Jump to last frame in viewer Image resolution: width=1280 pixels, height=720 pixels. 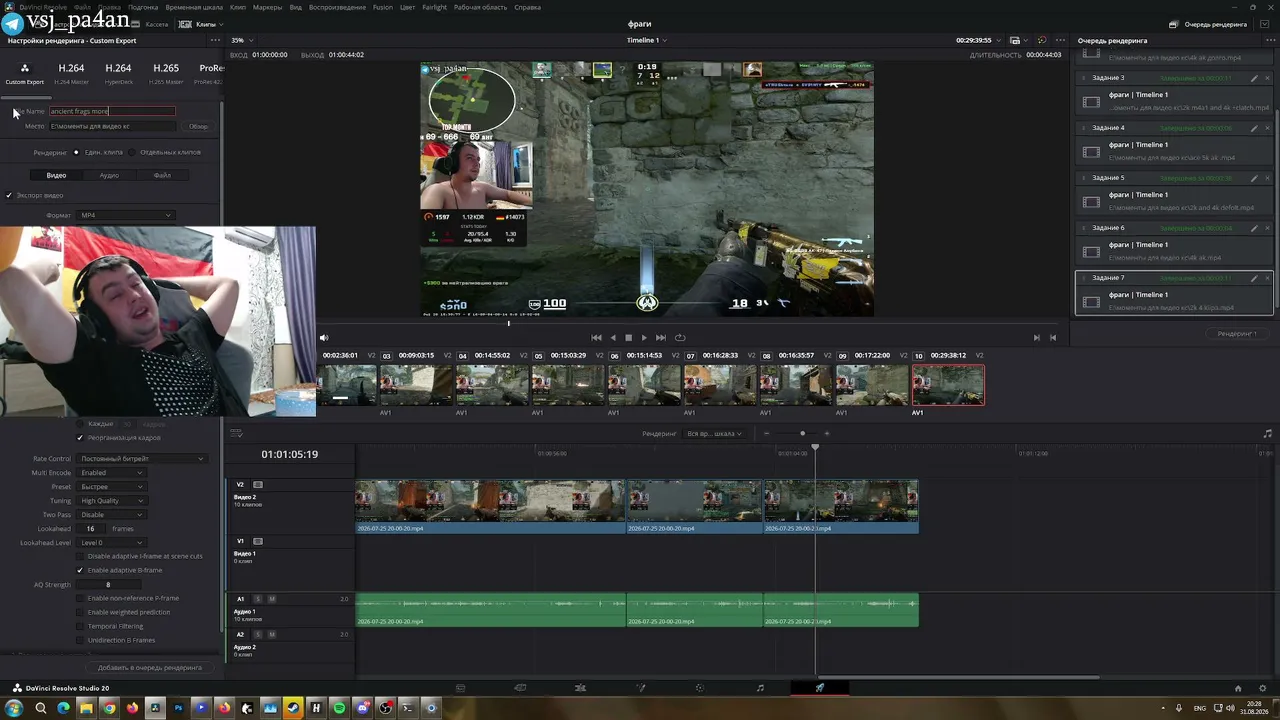[661, 338]
